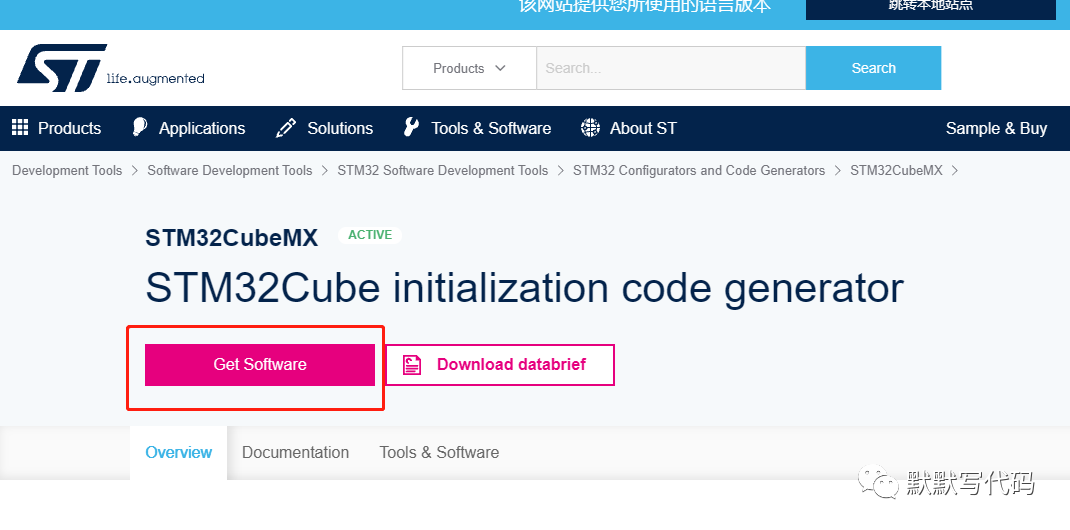Open STM32 Software Development Tools breadcrumb
The width and height of the screenshot is (1070, 530).
[443, 171]
